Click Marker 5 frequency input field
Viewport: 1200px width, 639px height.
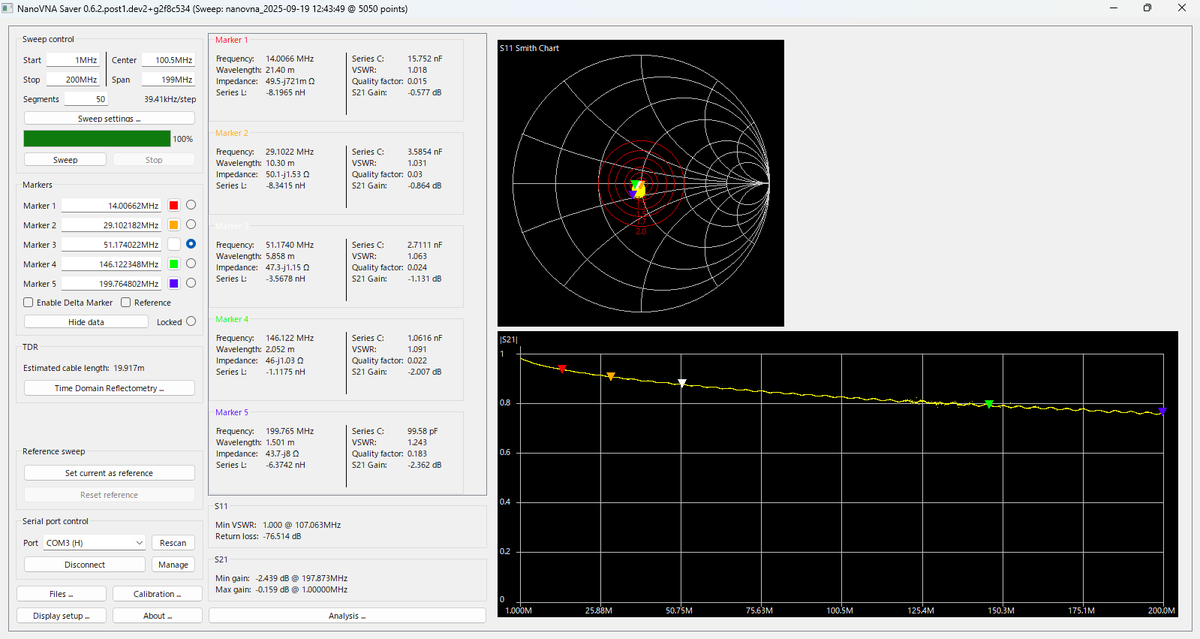(x=111, y=283)
